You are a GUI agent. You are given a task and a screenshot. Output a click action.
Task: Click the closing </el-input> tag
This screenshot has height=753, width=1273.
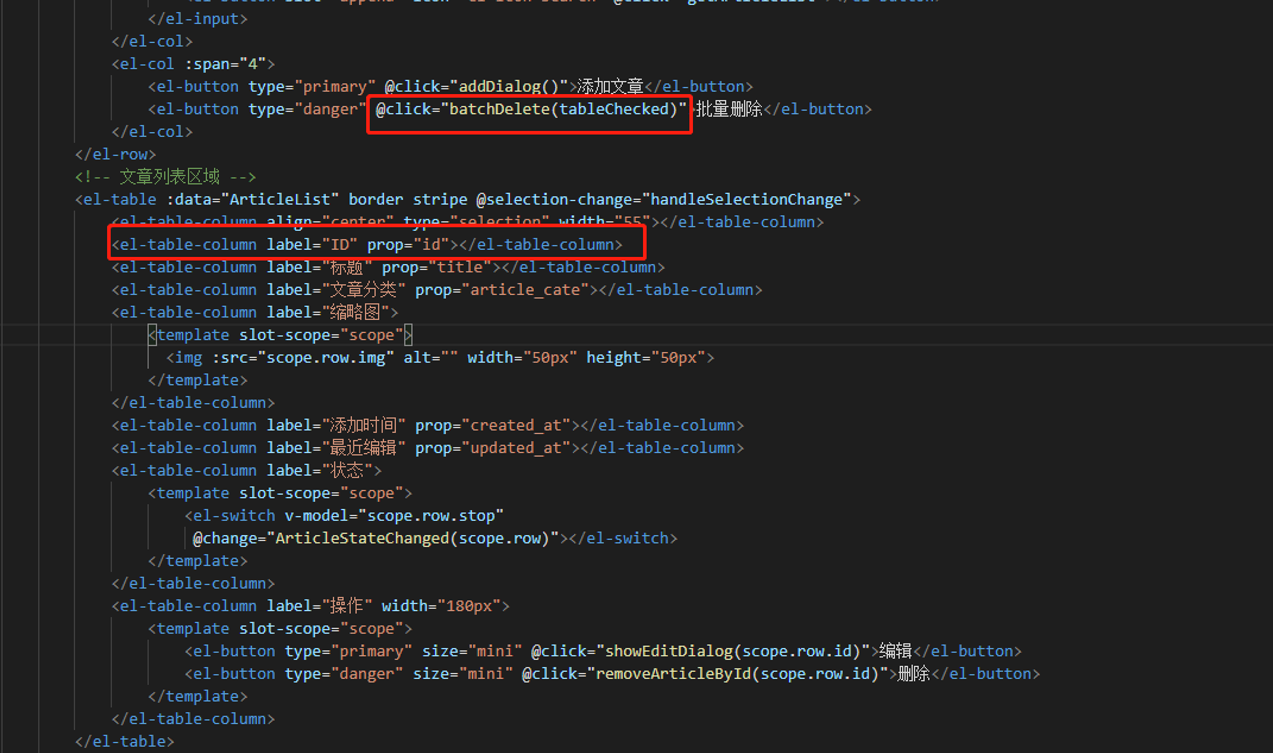click(198, 18)
